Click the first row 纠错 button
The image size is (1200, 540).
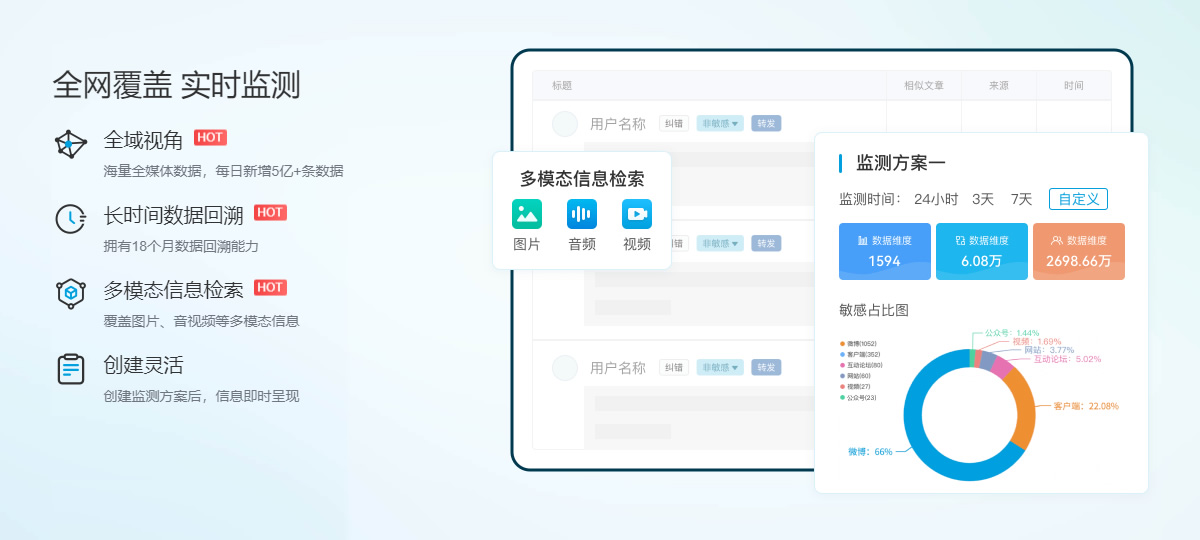point(674,124)
